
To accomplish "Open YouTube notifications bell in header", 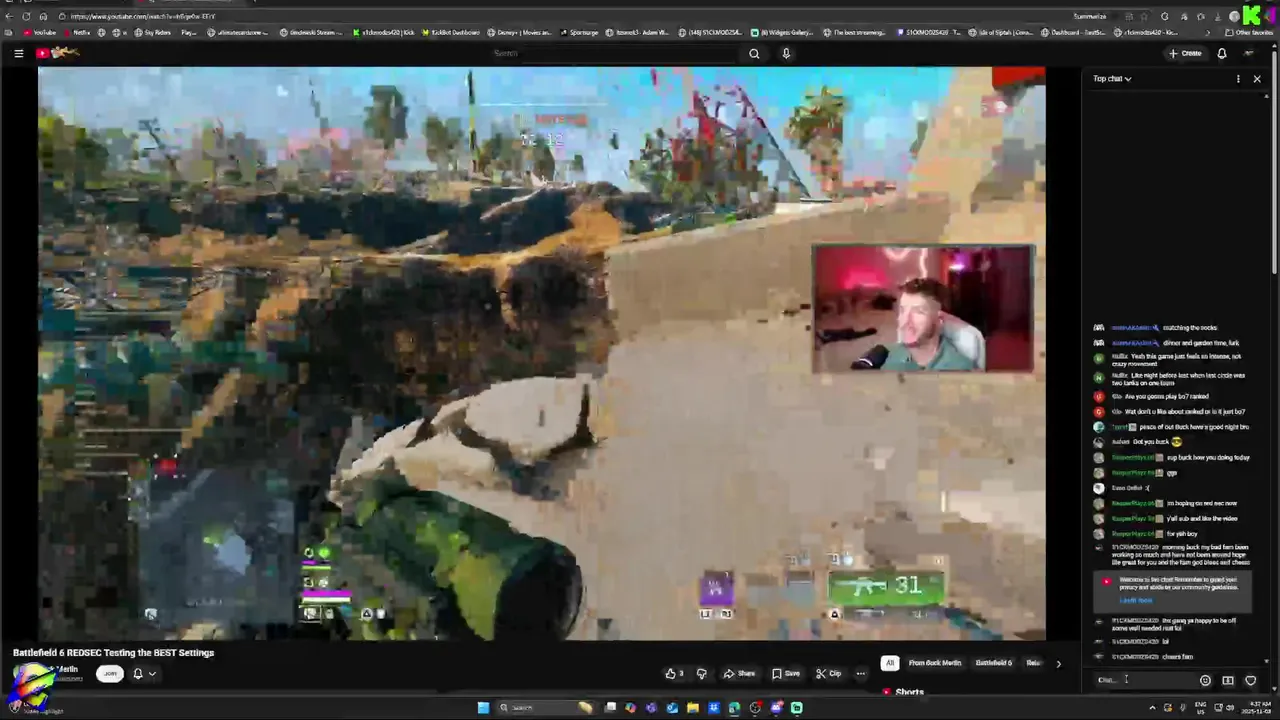I will pos(1221,53).
